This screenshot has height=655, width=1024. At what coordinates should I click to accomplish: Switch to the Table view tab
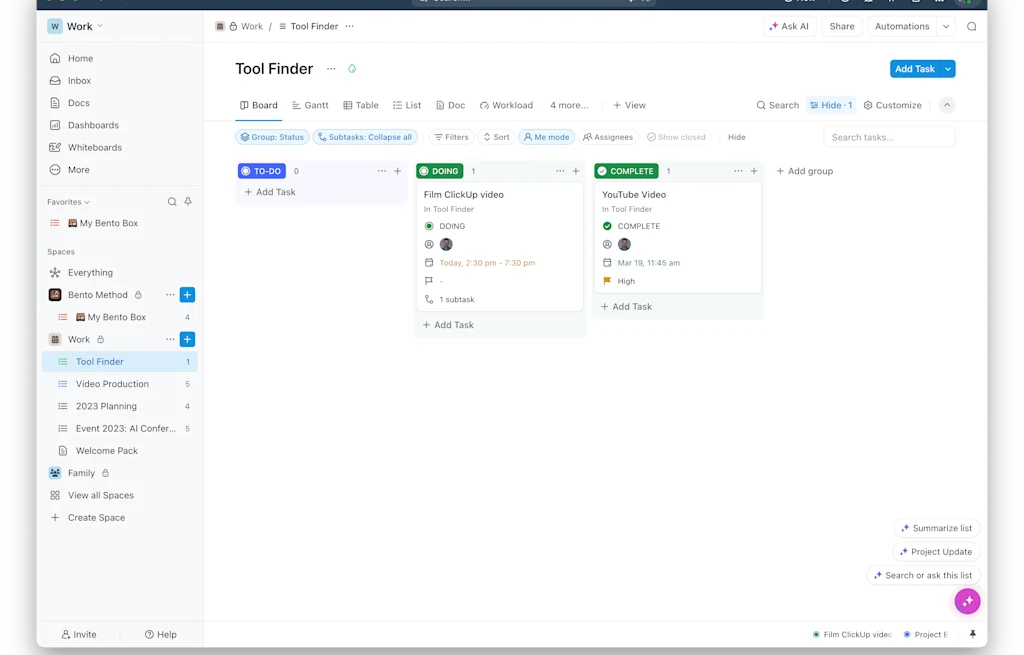point(361,105)
